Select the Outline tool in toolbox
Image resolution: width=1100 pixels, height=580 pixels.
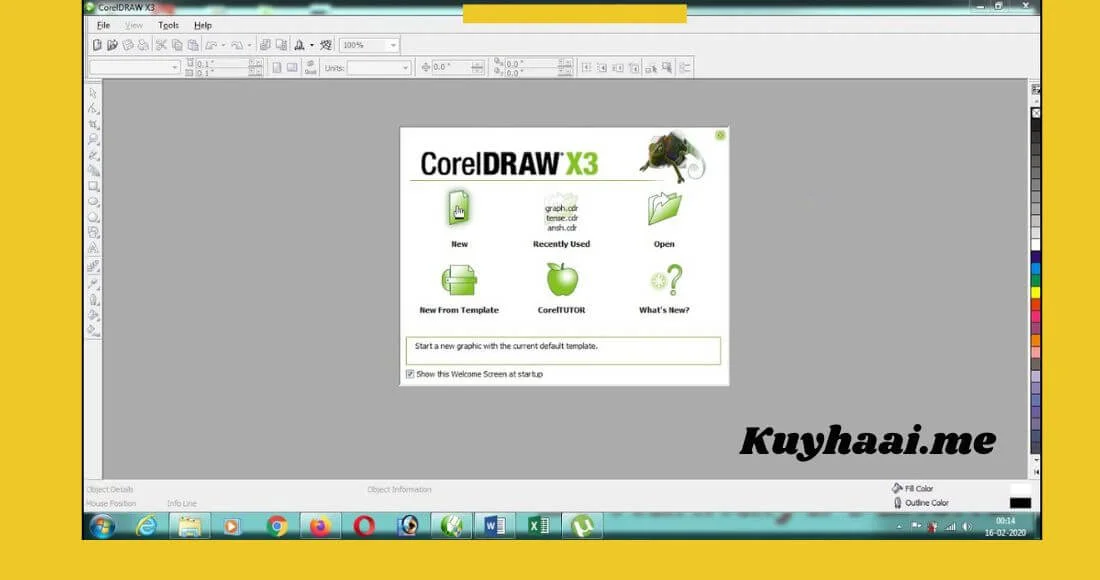point(93,299)
